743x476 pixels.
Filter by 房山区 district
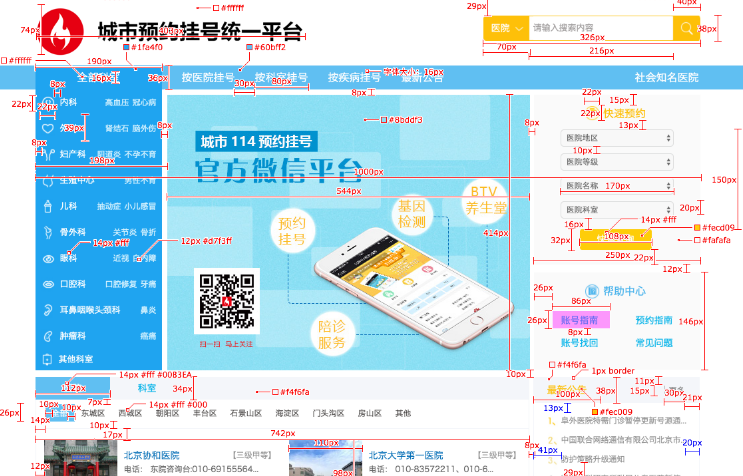tap(370, 413)
